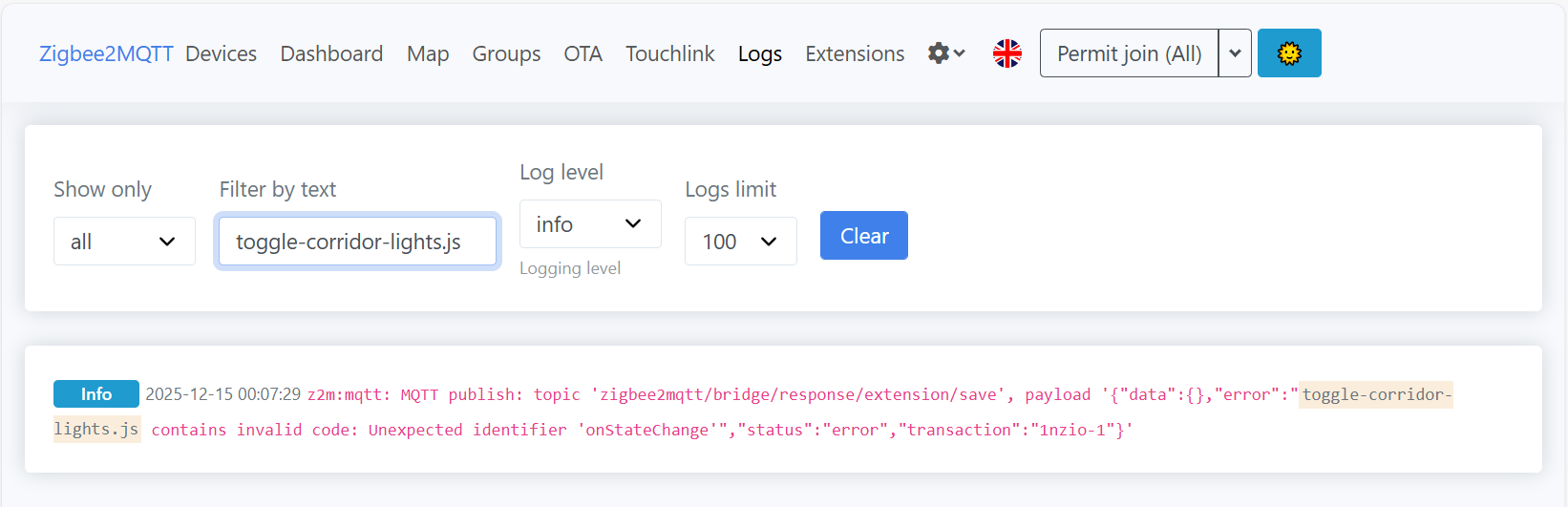Open the Log level info dropdown

tap(589, 224)
